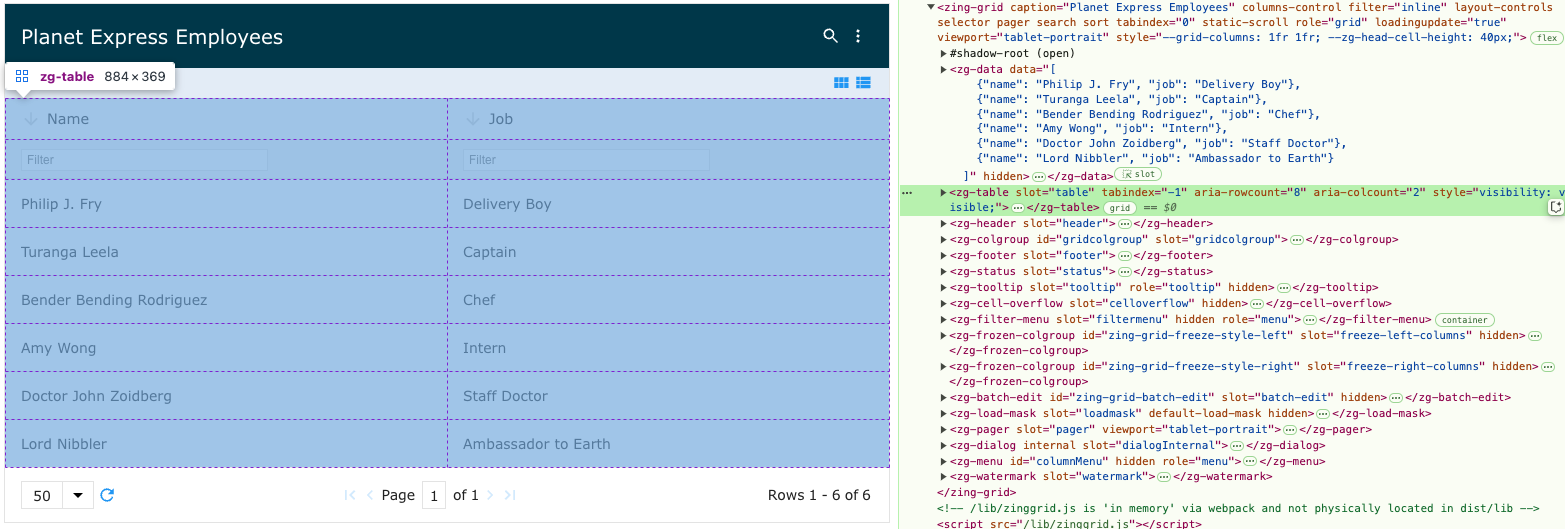
Task: Click the flex badge on zing-grid
Action: 1547,38
